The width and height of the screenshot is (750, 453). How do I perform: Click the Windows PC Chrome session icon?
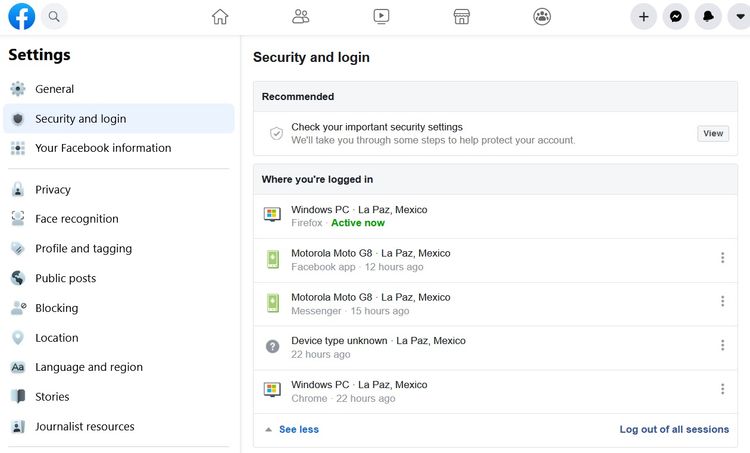pyautogui.click(x=272, y=390)
